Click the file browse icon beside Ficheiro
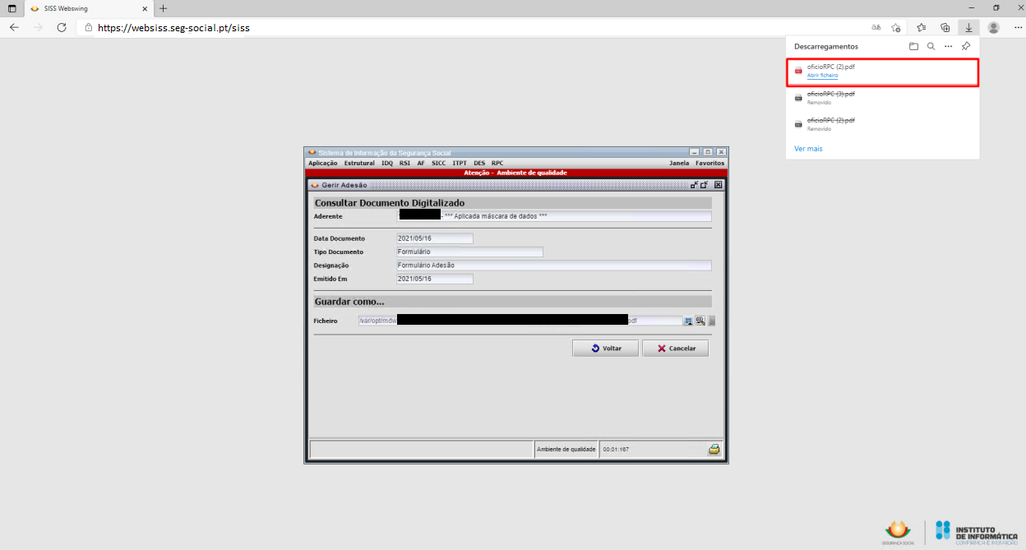 point(688,321)
